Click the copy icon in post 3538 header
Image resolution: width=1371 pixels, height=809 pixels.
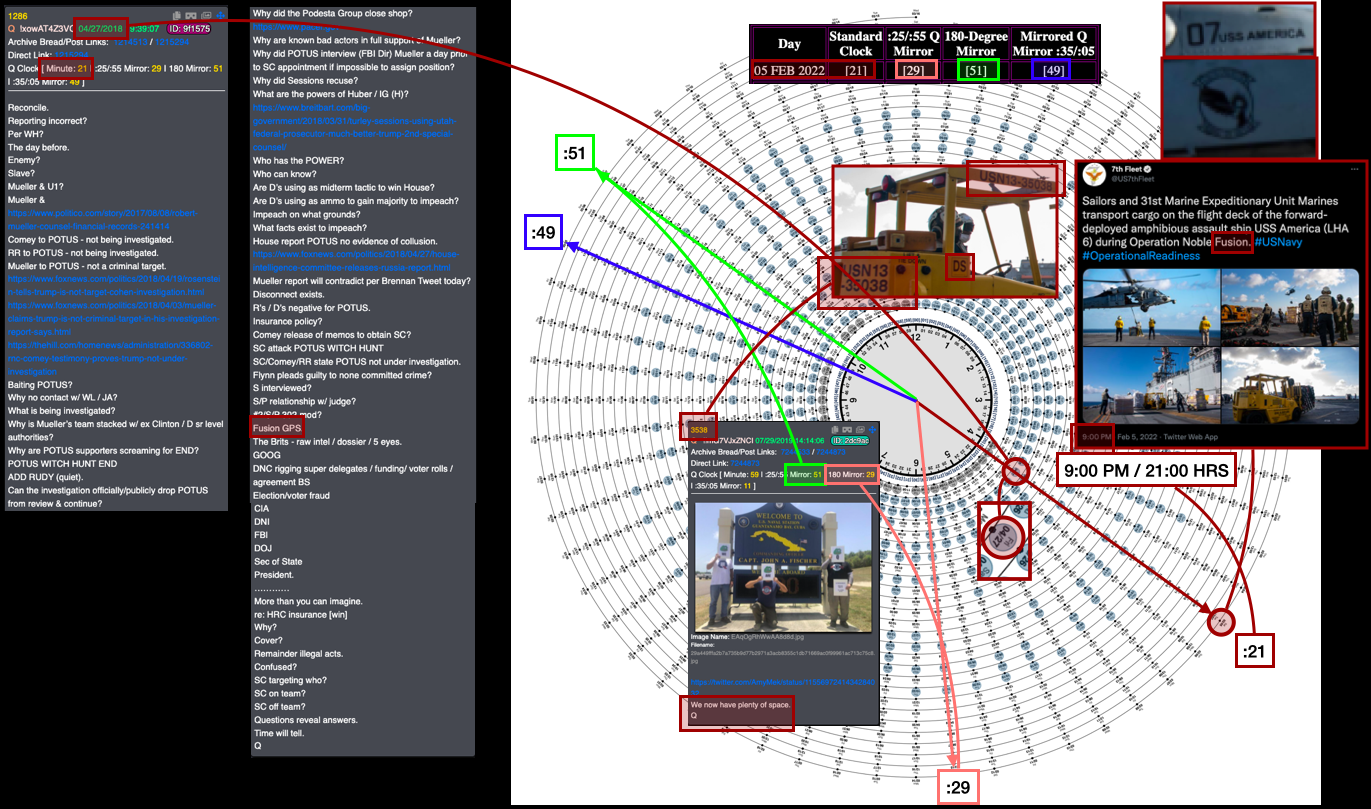pos(835,430)
